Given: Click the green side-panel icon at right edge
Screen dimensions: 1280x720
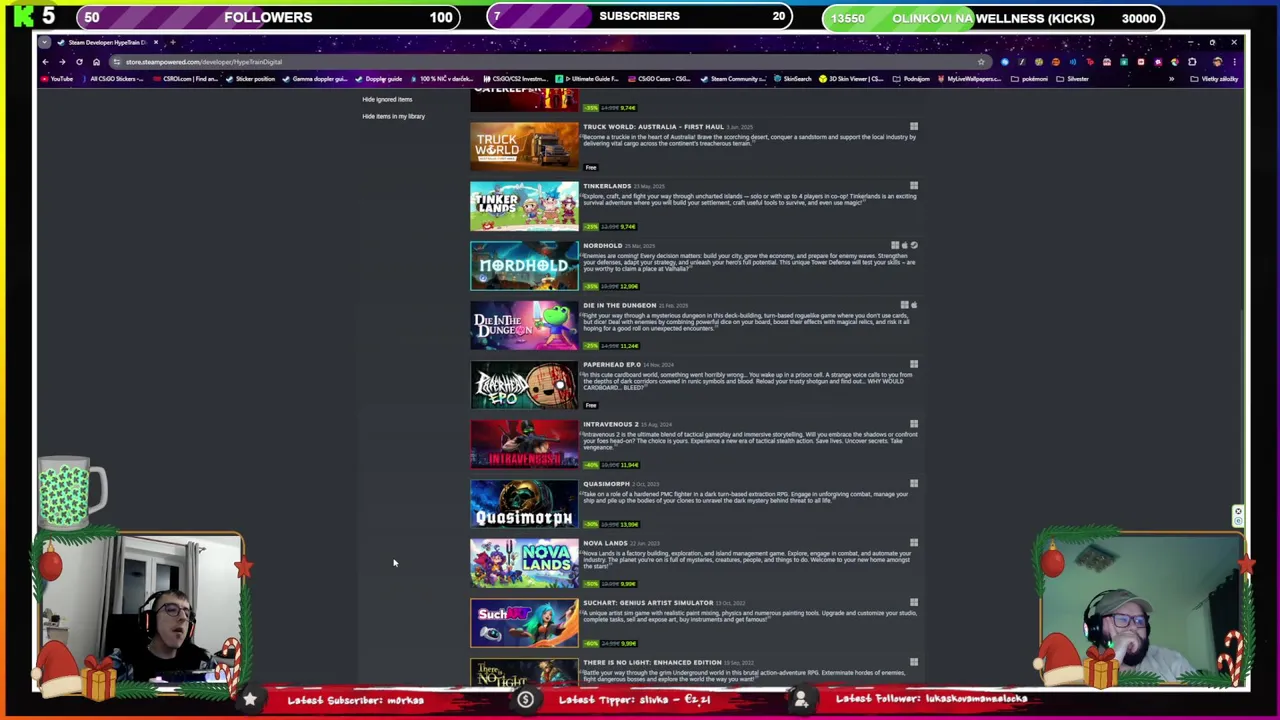Looking at the screenshot, I should pyautogui.click(x=1238, y=515).
